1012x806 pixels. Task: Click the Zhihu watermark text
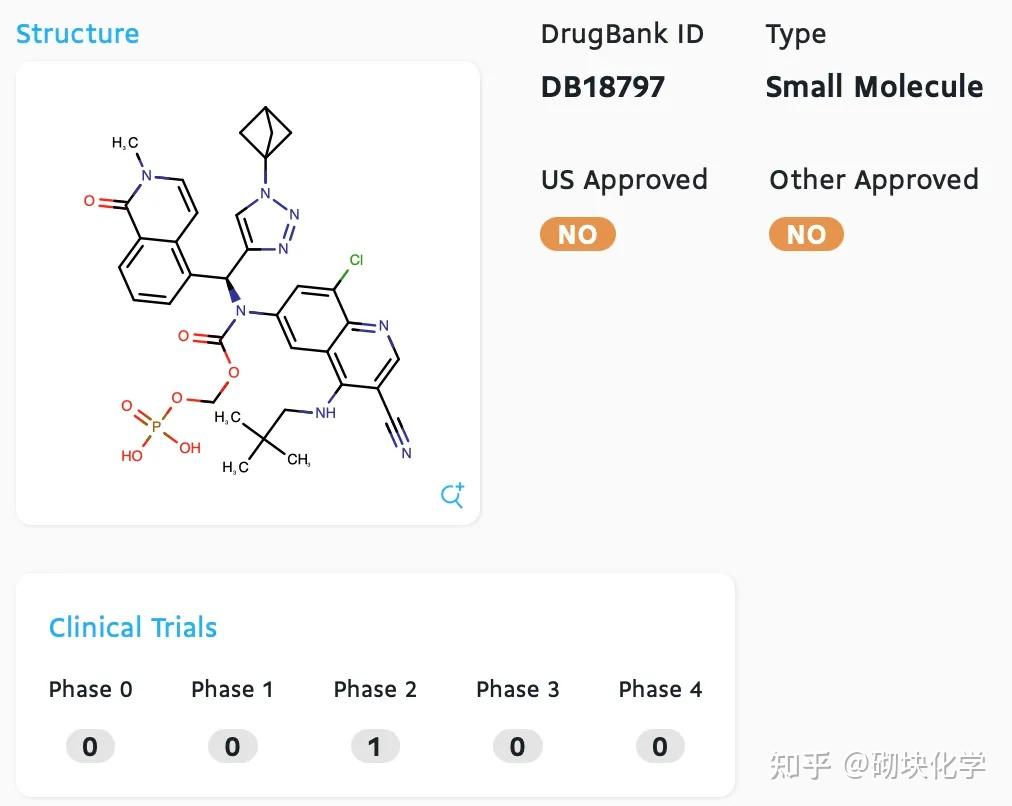click(877, 766)
